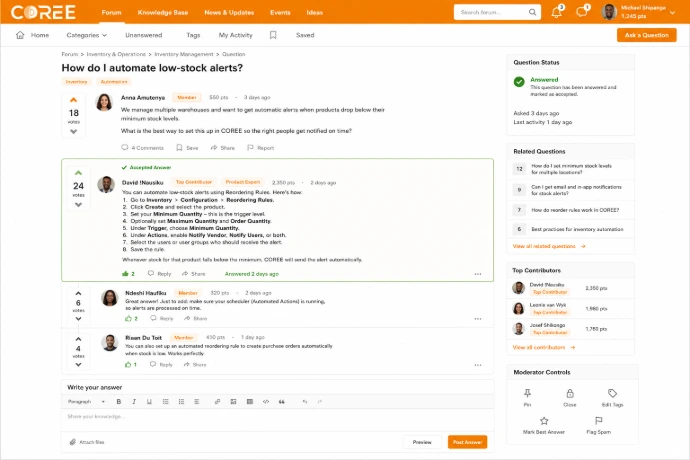Open the 4 Comments on the question
The image size is (690, 460).
click(142, 148)
